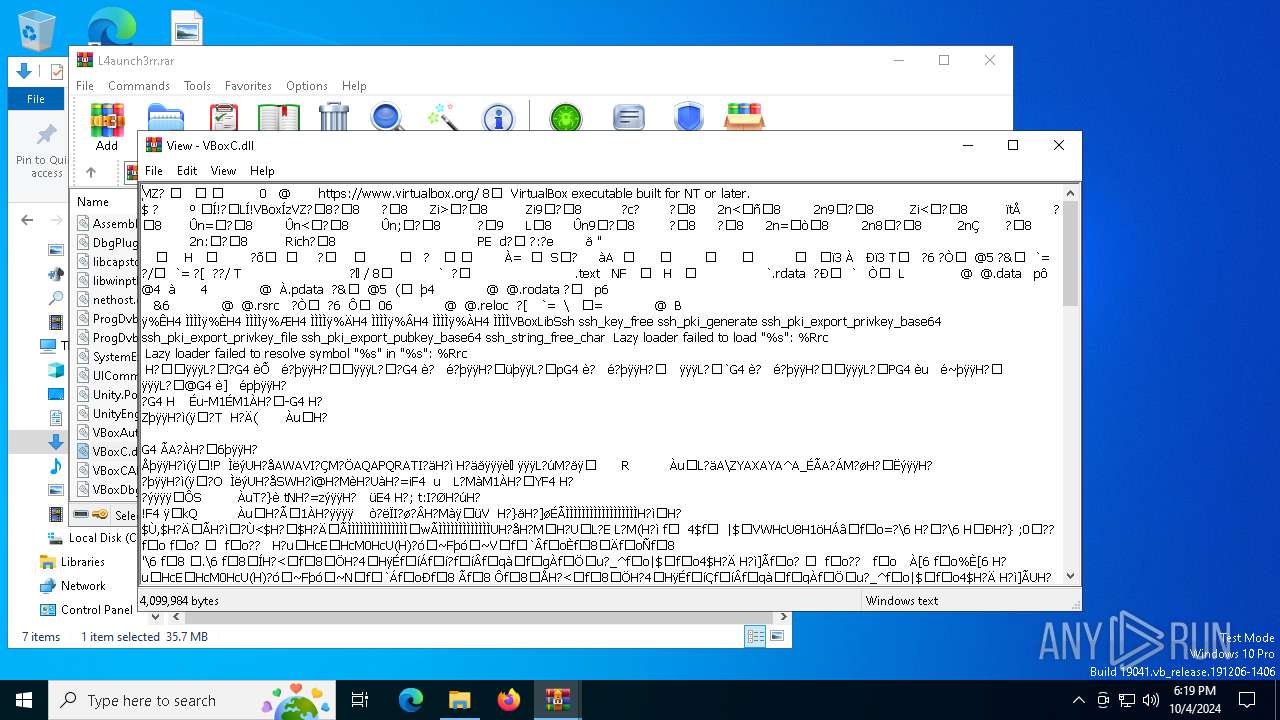Open the Favorites menu in WinRAR
1280x720 pixels.
pyautogui.click(x=248, y=86)
